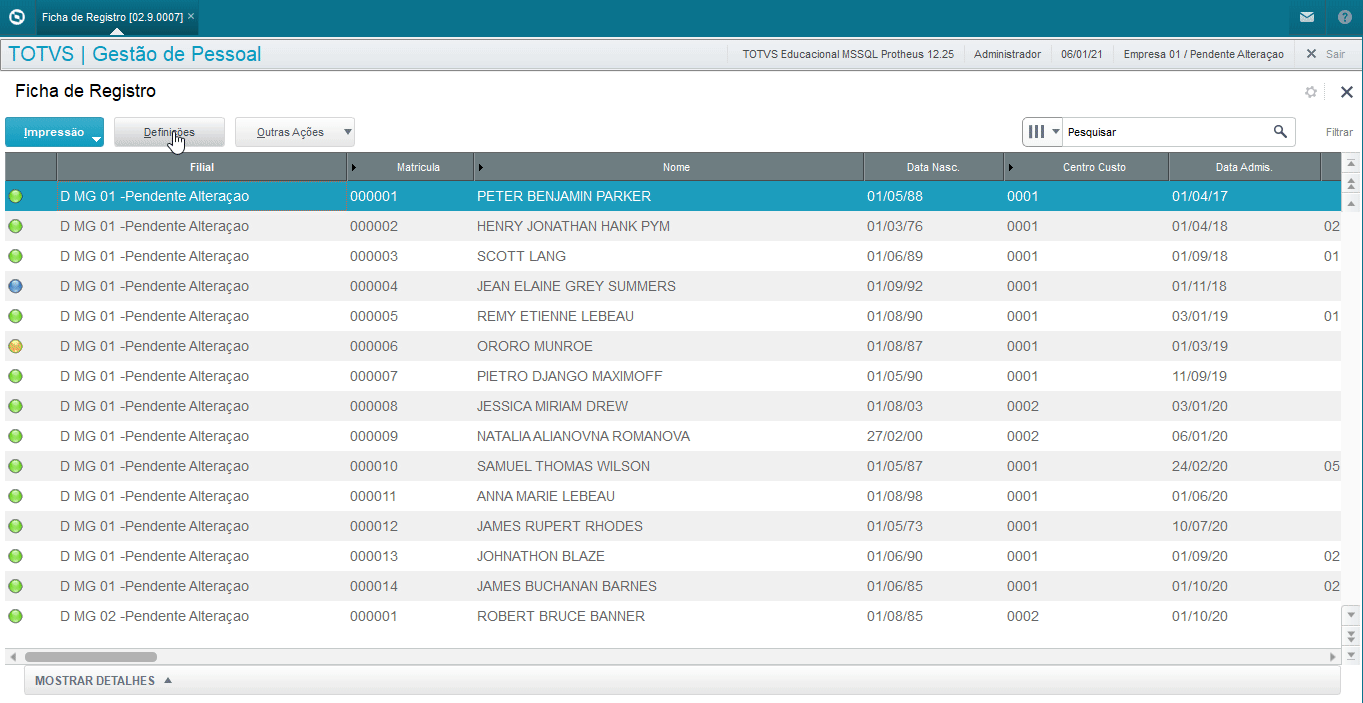This screenshot has width=1363, height=703.
Task: Click in the Pesquisar search field
Action: pyautogui.click(x=1165, y=132)
